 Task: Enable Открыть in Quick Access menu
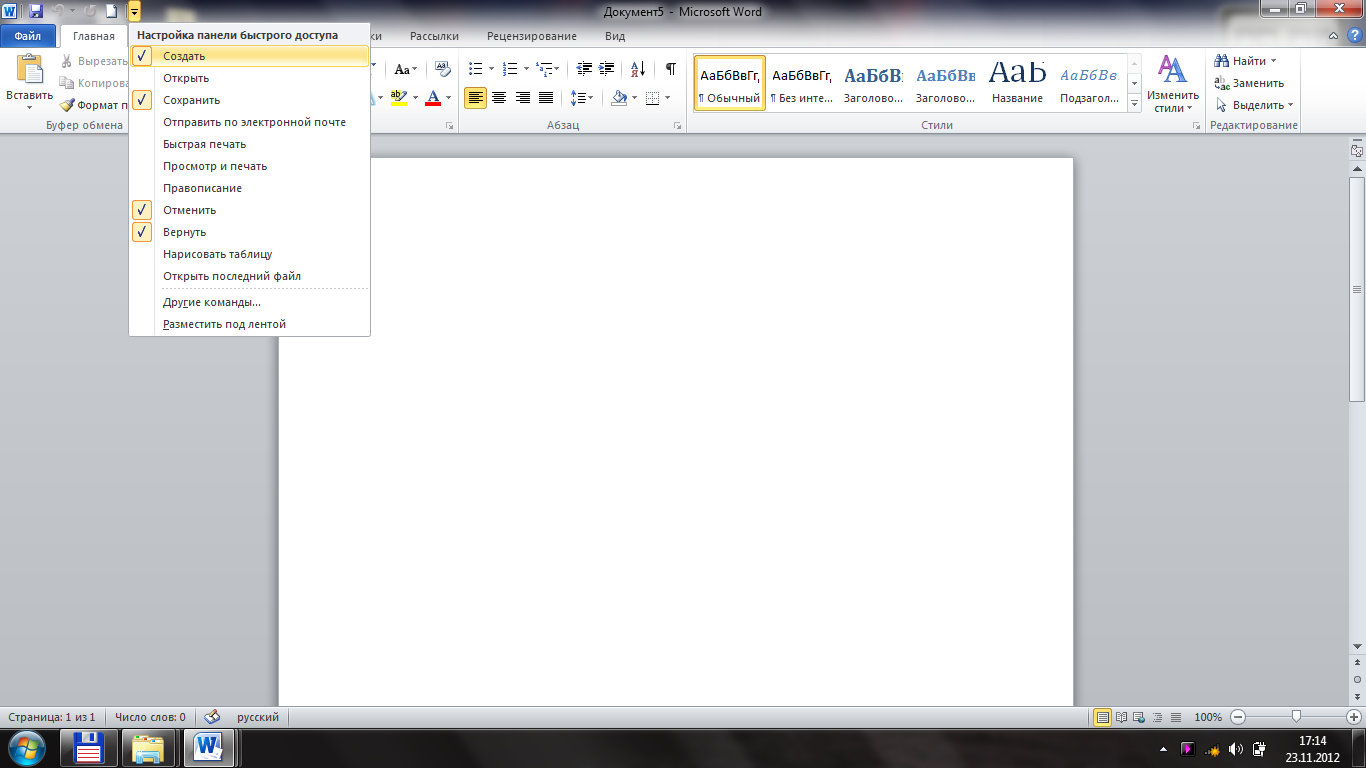250,78
